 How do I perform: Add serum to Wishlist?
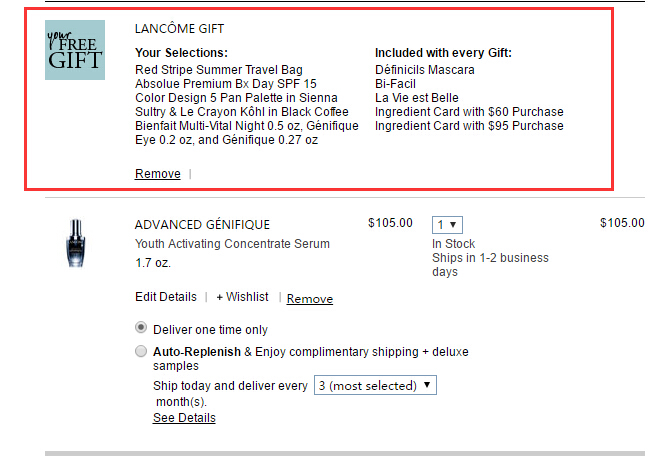point(242,297)
